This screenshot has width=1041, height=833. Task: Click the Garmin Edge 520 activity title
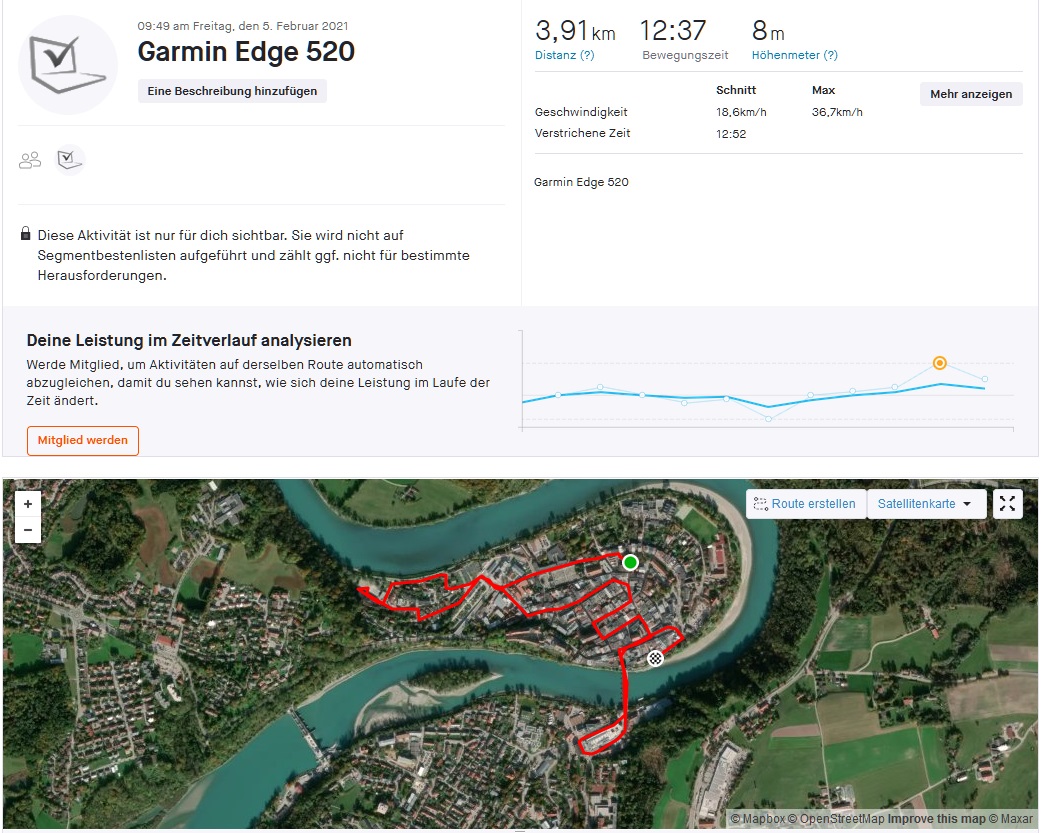click(246, 52)
